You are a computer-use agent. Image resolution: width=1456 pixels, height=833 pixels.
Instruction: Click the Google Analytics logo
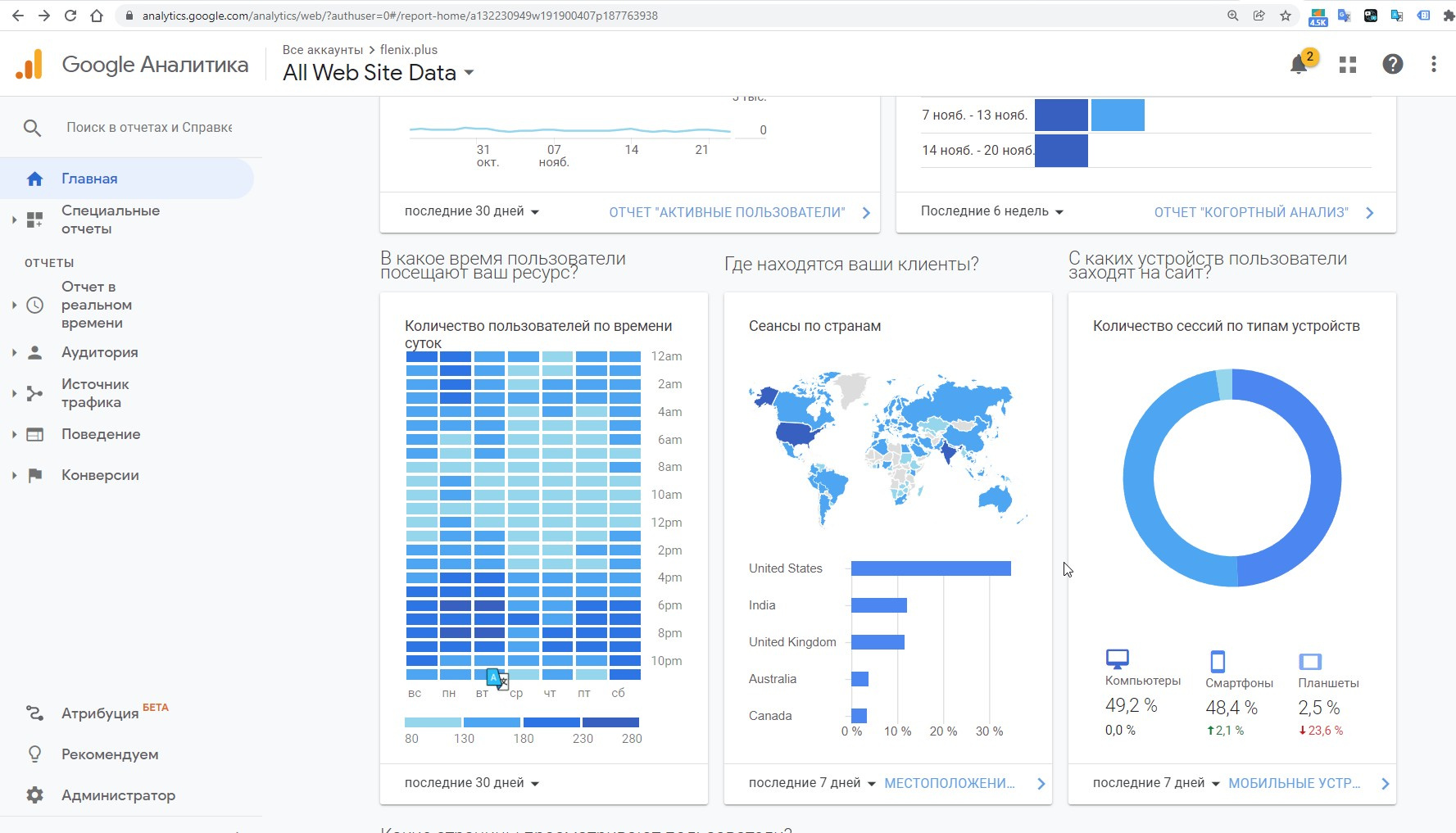pos(29,65)
